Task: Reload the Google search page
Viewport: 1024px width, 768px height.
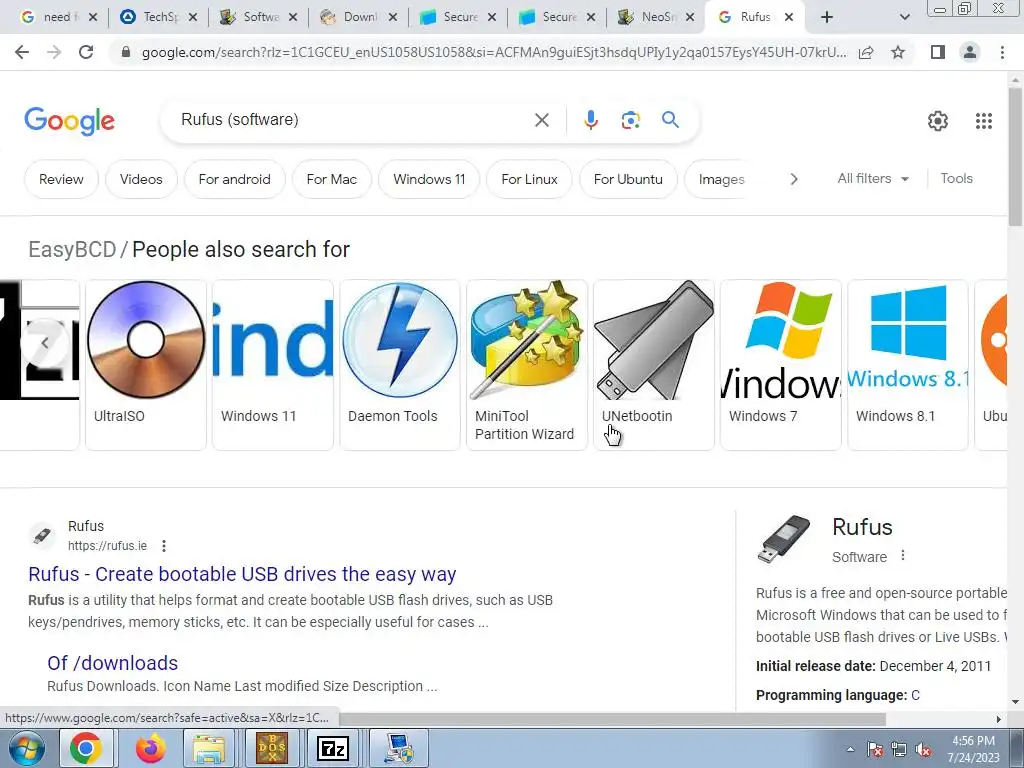Action: pos(86,52)
